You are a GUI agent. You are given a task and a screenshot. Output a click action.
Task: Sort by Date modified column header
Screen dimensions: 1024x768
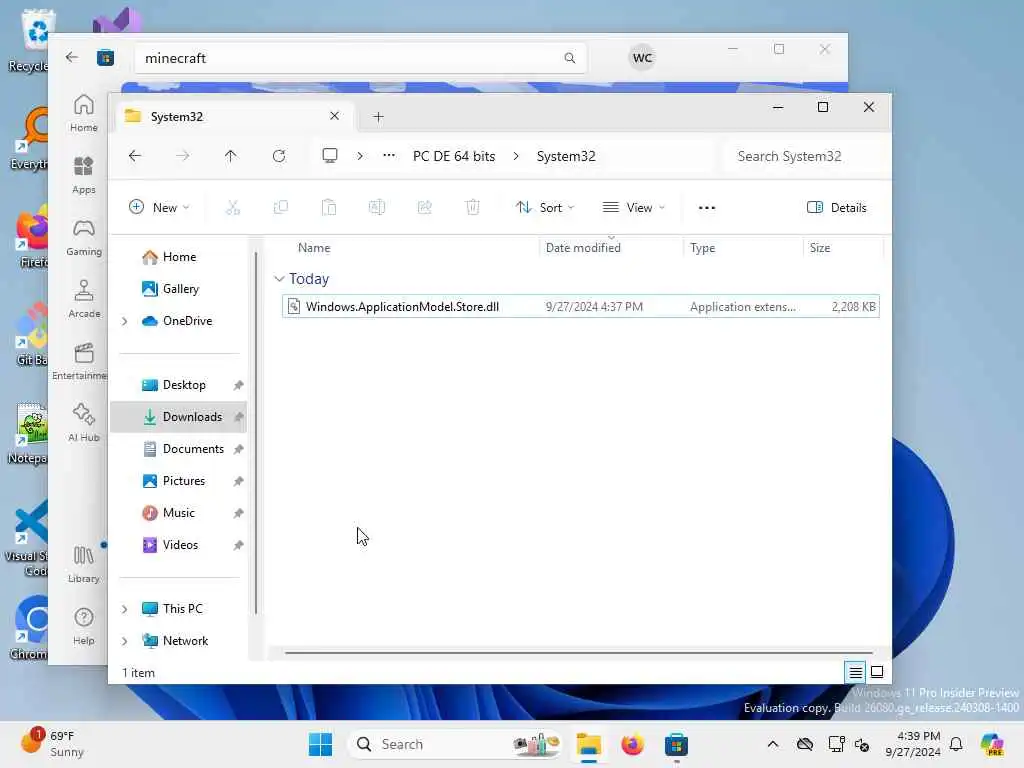point(583,248)
